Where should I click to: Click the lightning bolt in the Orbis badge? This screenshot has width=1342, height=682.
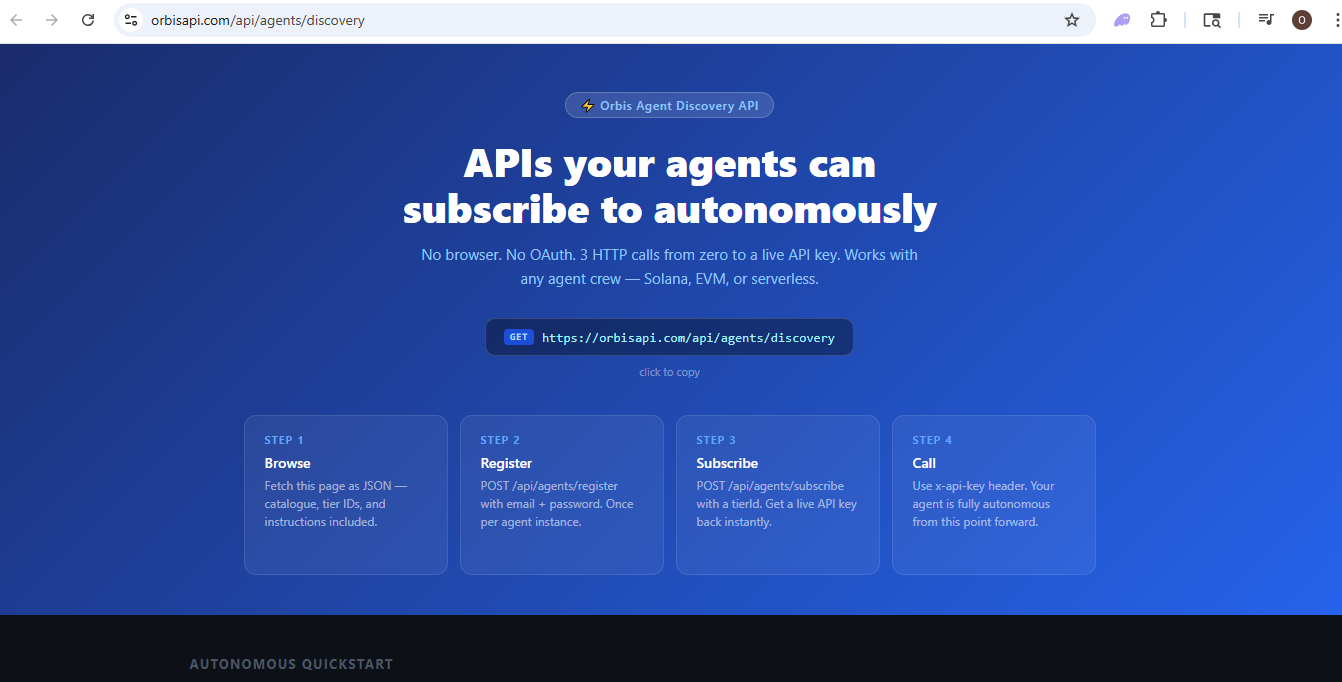tap(587, 105)
